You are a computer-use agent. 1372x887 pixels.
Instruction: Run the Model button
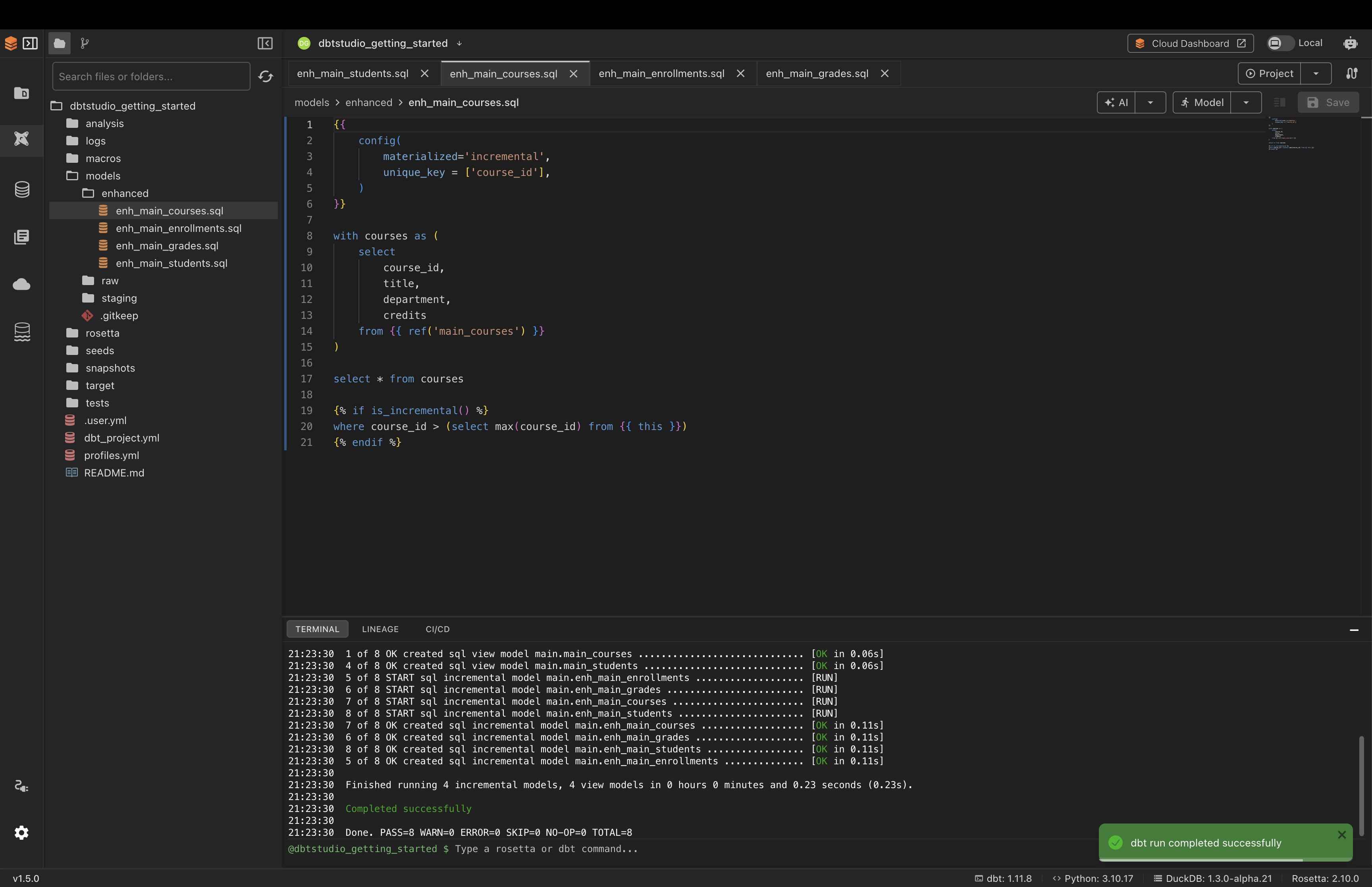coord(1202,102)
